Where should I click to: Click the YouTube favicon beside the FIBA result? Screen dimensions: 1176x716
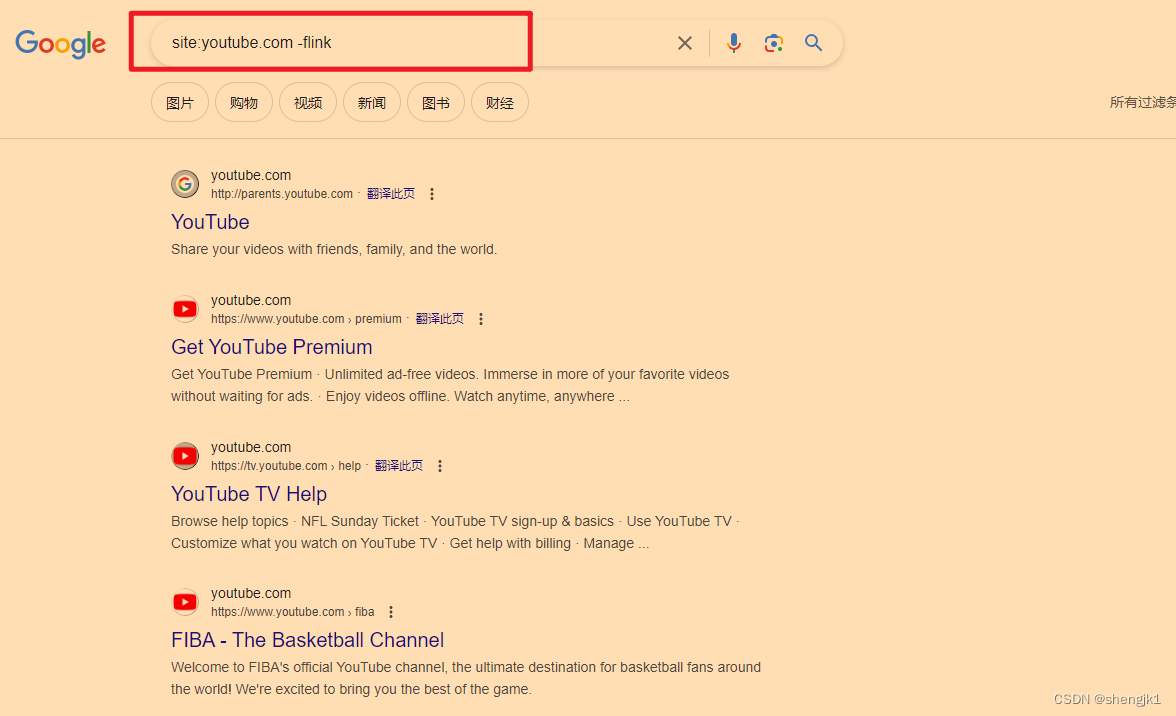[x=185, y=602]
